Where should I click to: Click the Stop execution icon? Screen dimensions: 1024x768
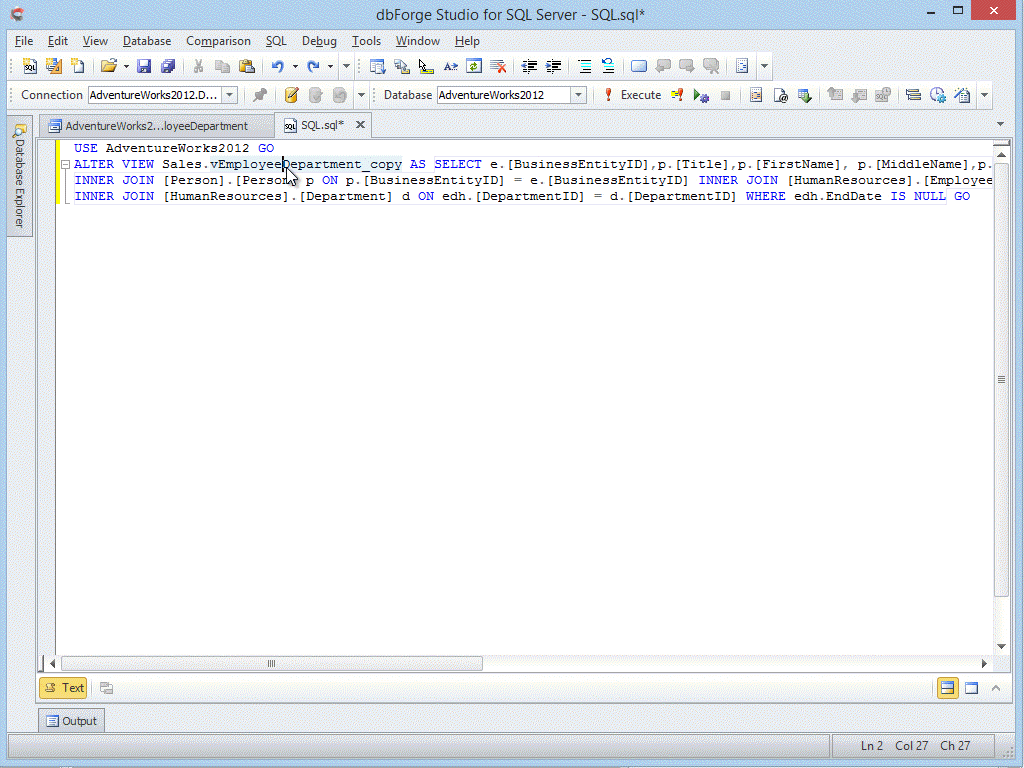[x=726, y=96]
